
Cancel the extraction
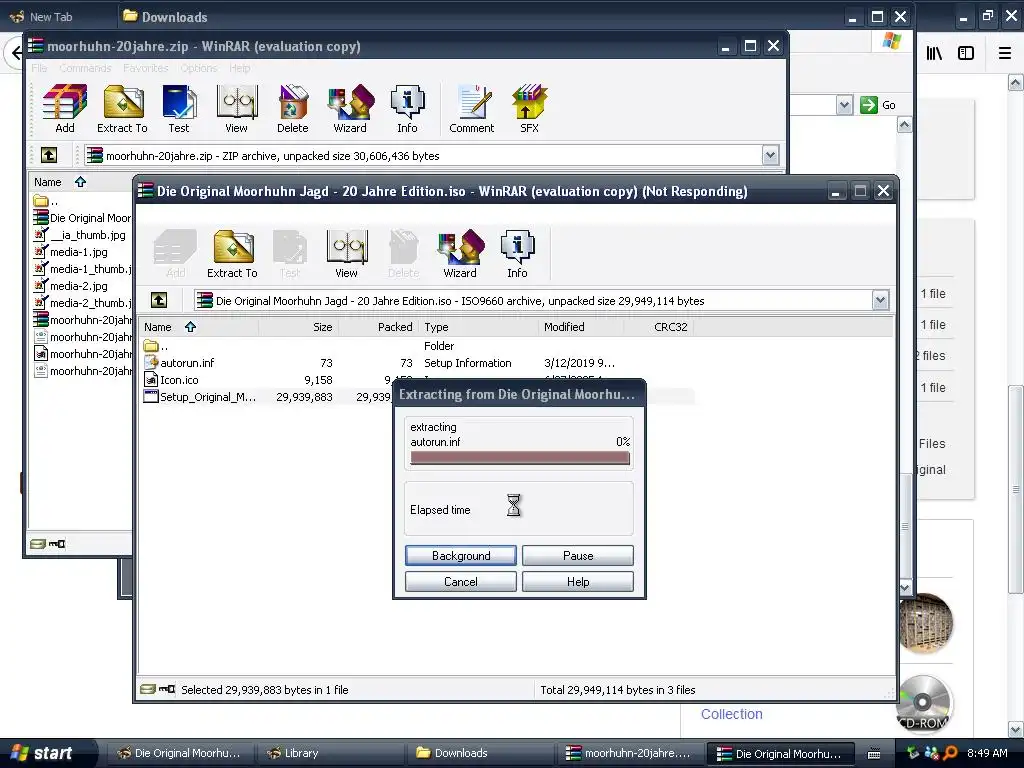tap(461, 582)
